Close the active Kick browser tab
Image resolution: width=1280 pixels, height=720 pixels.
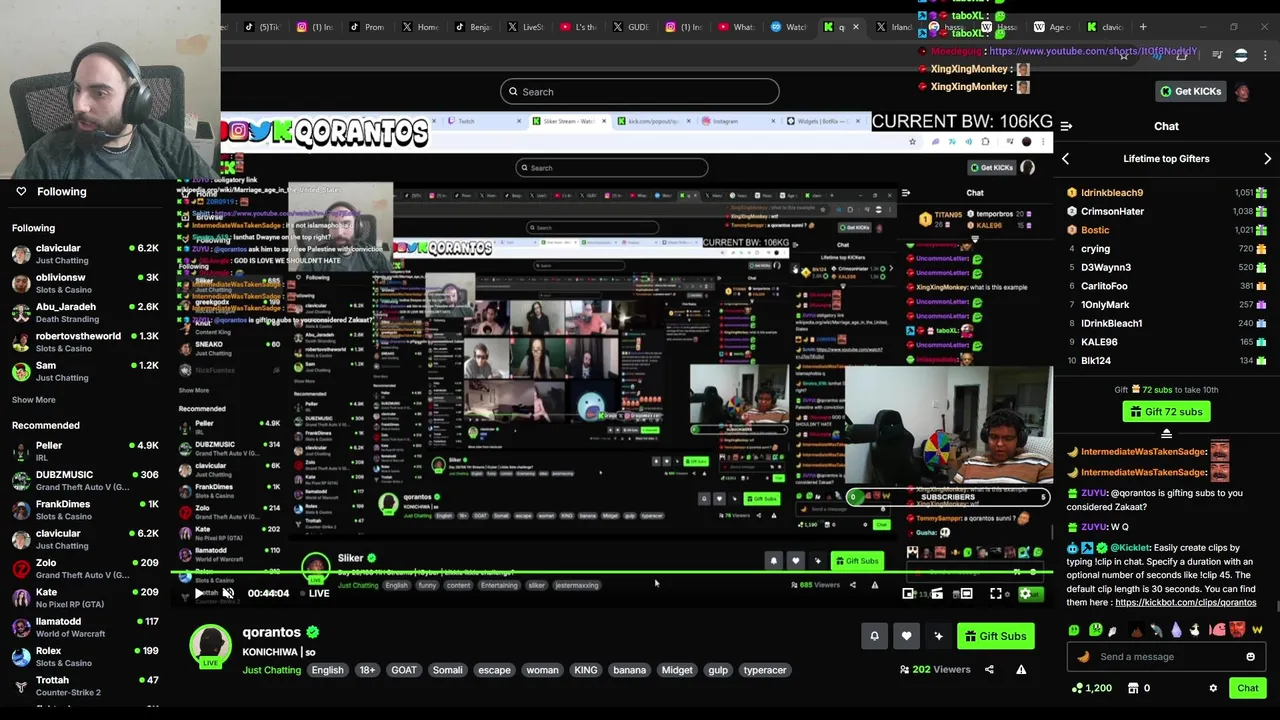(854, 27)
